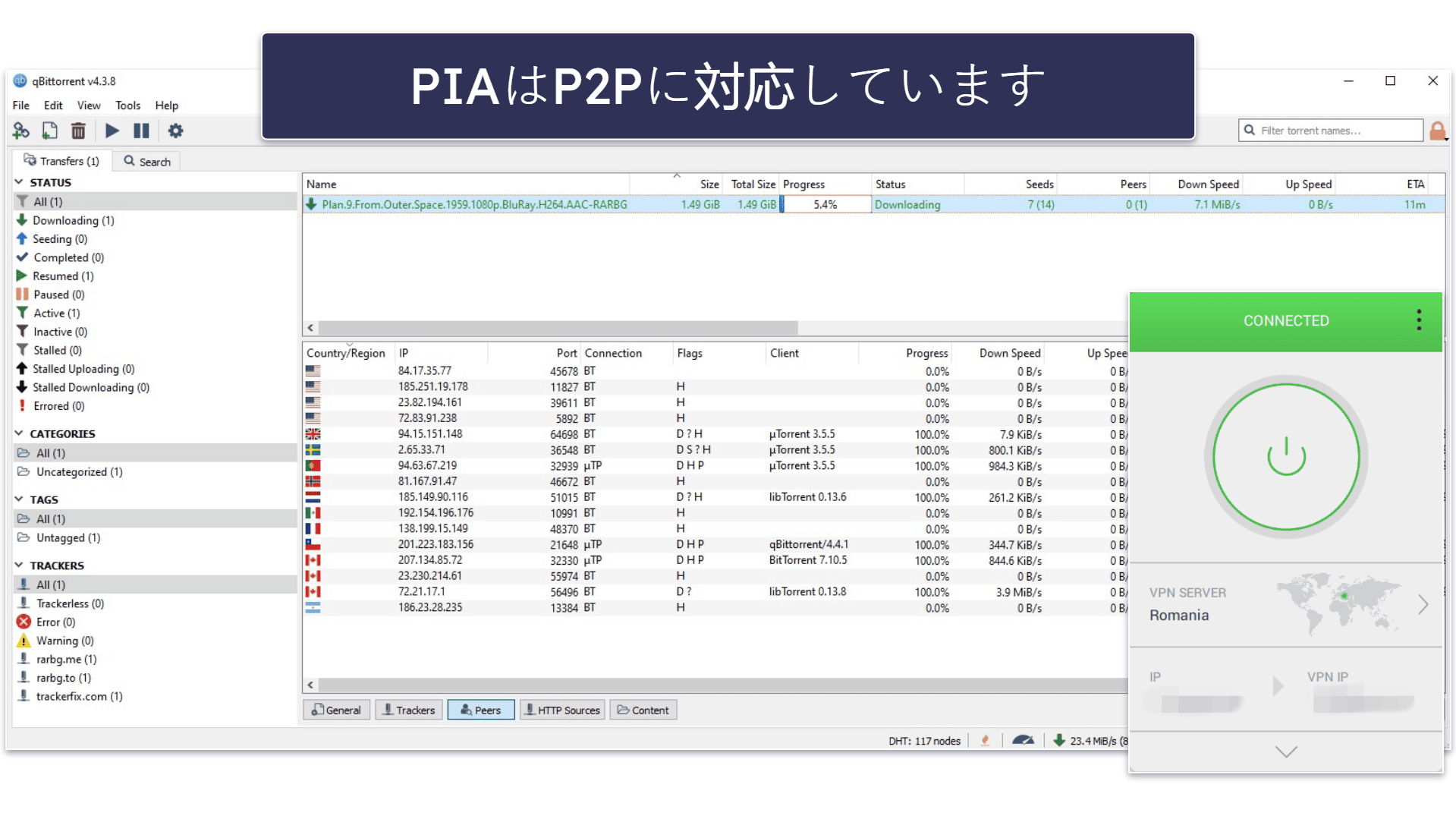Screen dimensions: 1456x819
Task: Open Options via the gear icon
Action: (x=175, y=131)
